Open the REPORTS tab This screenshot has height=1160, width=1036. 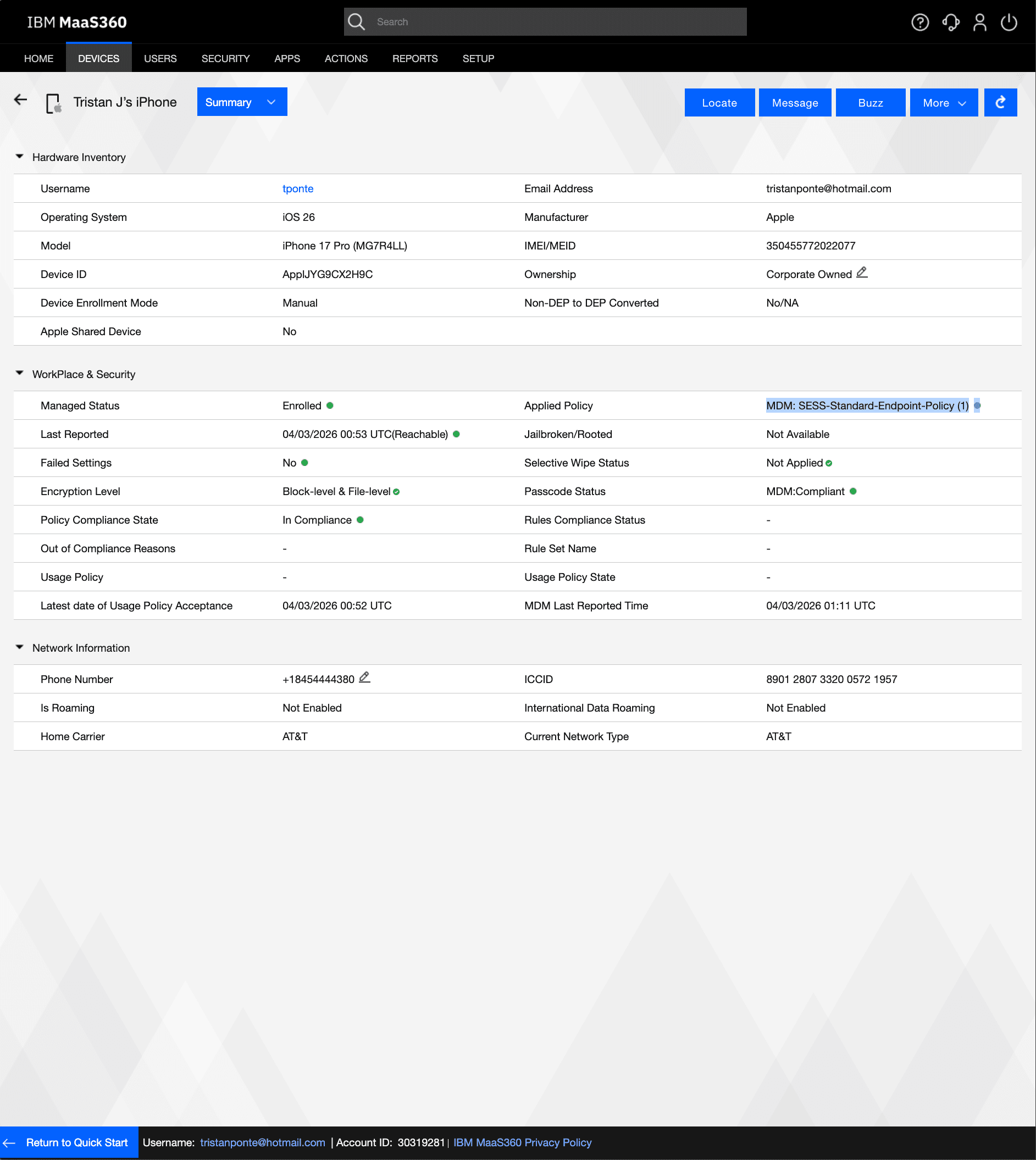coord(415,58)
